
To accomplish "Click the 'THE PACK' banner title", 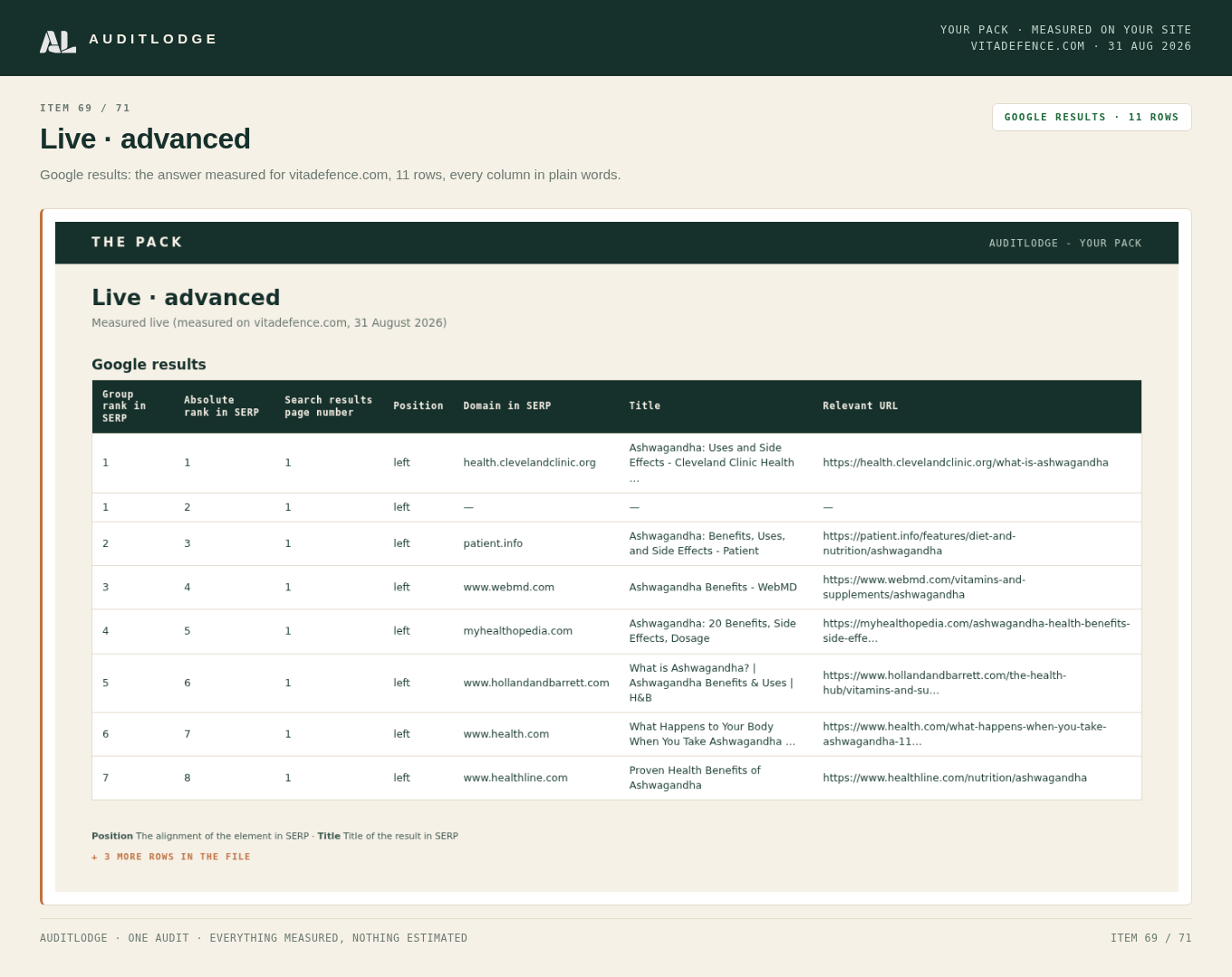I will click(x=137, y=242).
